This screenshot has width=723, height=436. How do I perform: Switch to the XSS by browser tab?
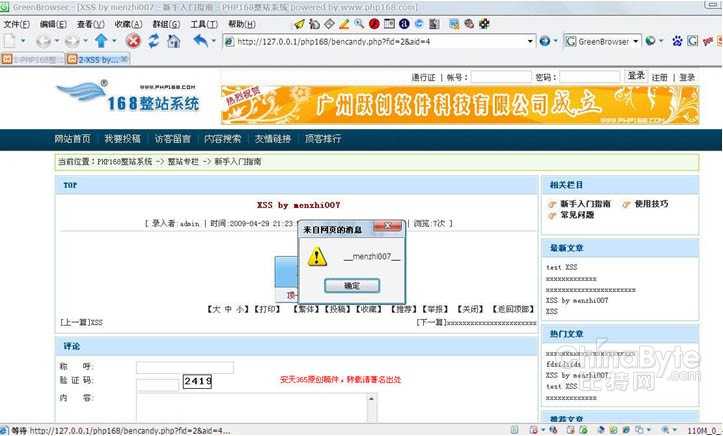coord(98,59)
